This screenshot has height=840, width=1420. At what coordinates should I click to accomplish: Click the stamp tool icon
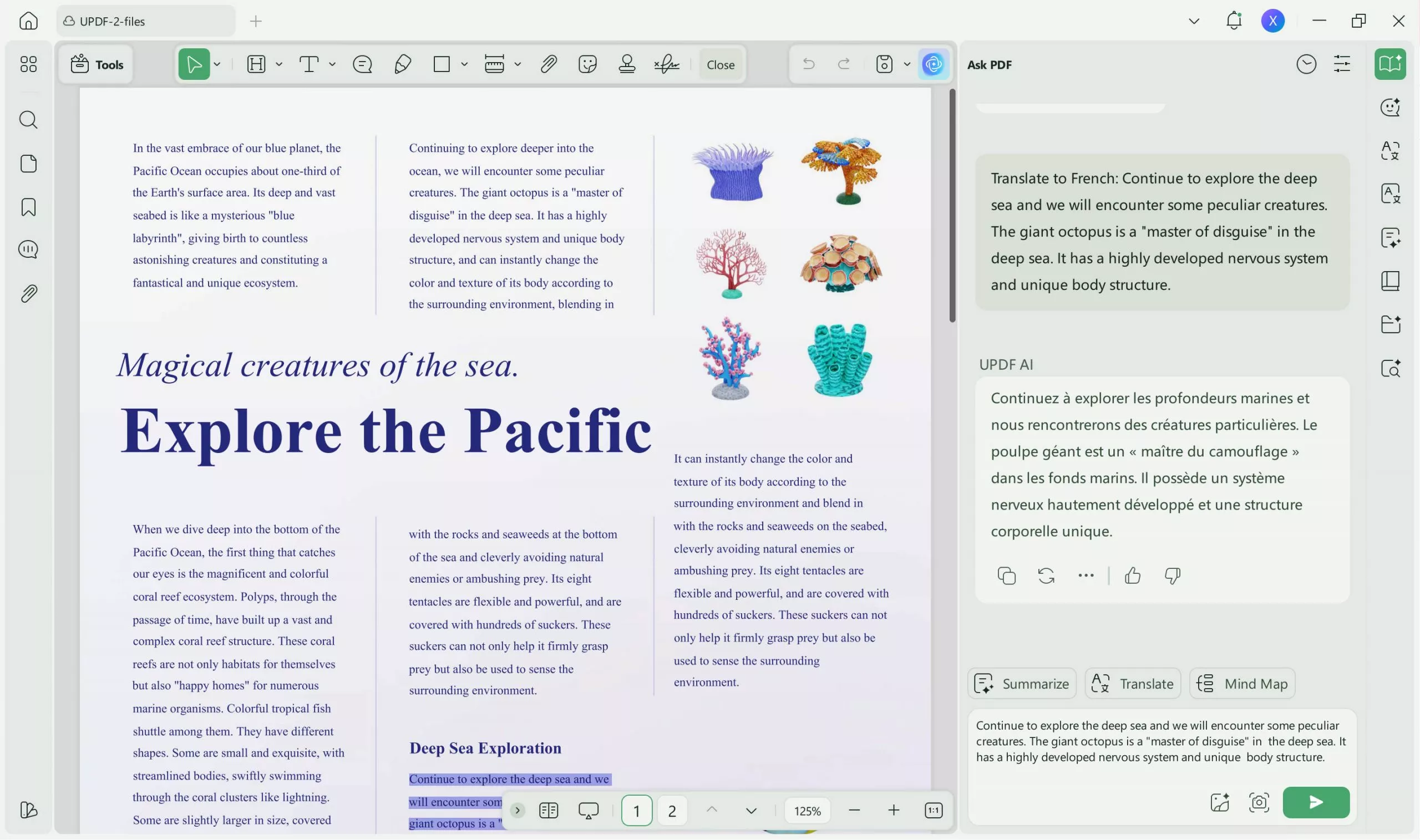627,64
